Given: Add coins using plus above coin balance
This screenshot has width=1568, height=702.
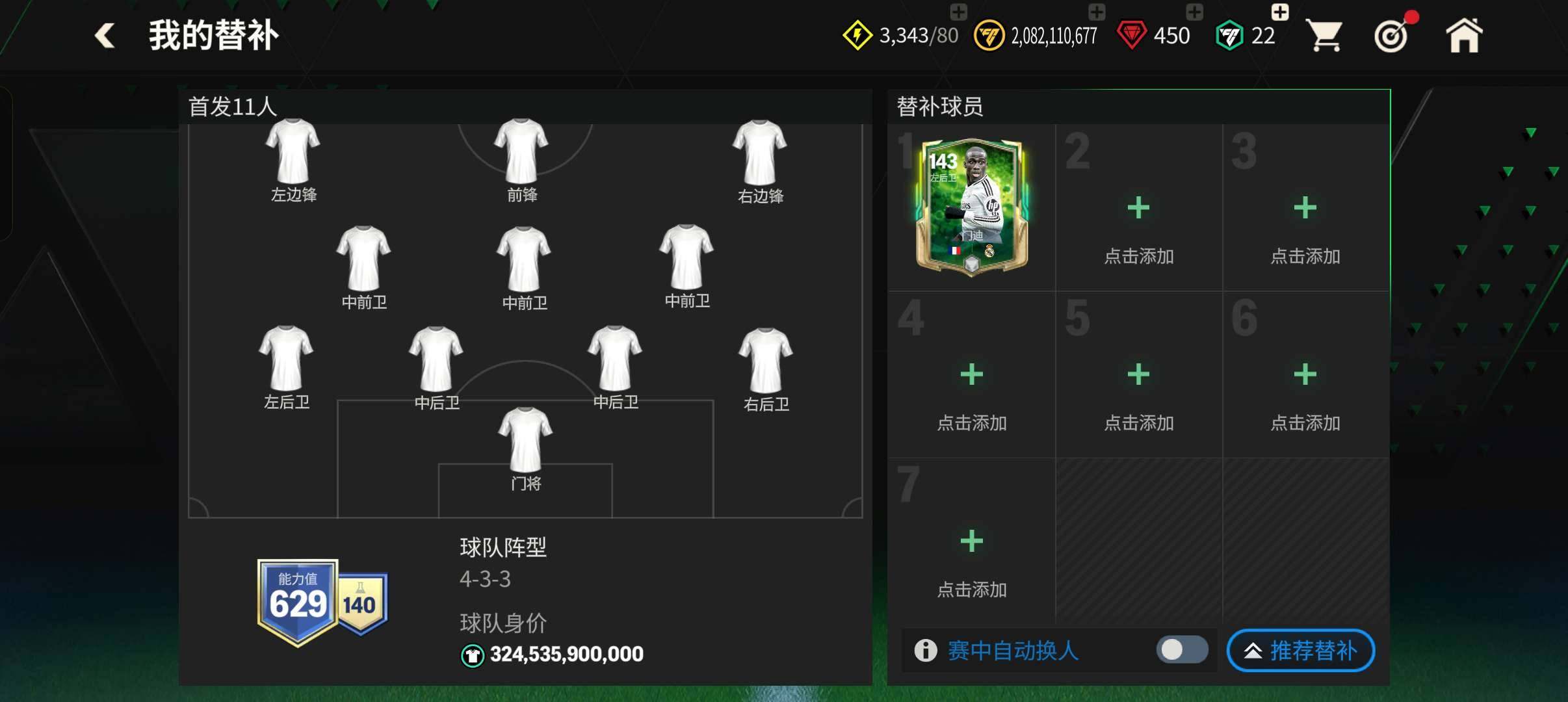Looking at the screenshot, I should click(1097, 11).
